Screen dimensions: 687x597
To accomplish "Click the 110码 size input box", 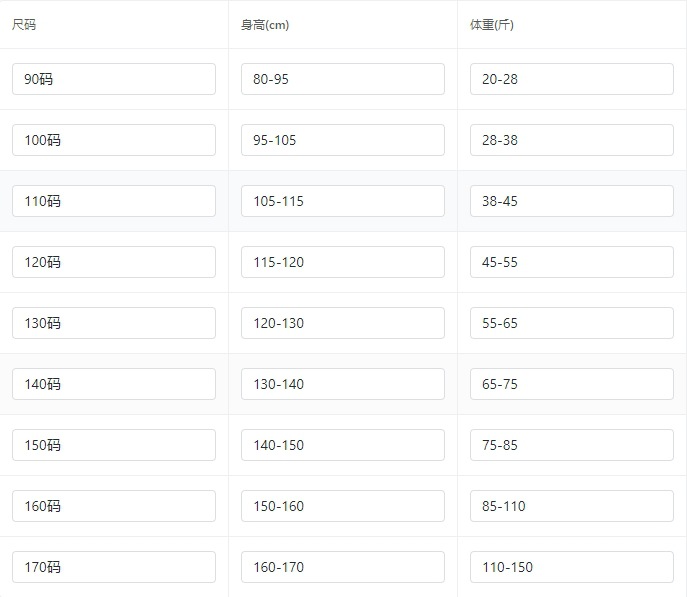I will tap(114, 201).
